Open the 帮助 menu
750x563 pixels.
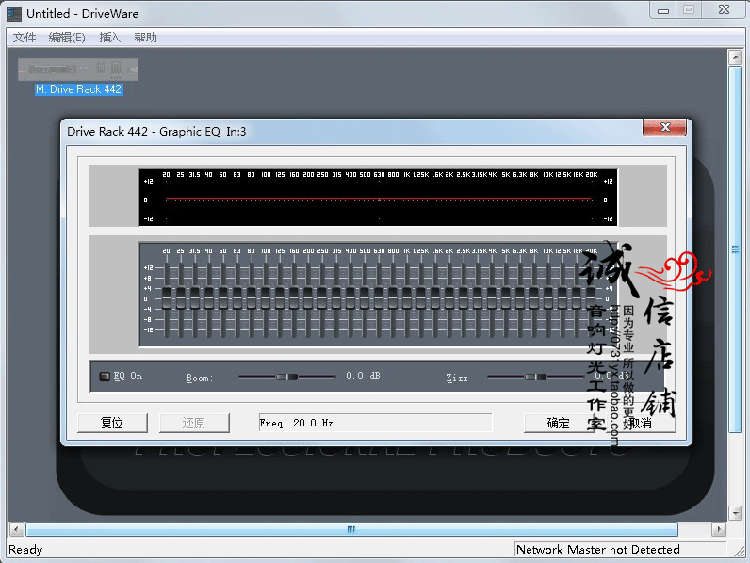(145, 37)
